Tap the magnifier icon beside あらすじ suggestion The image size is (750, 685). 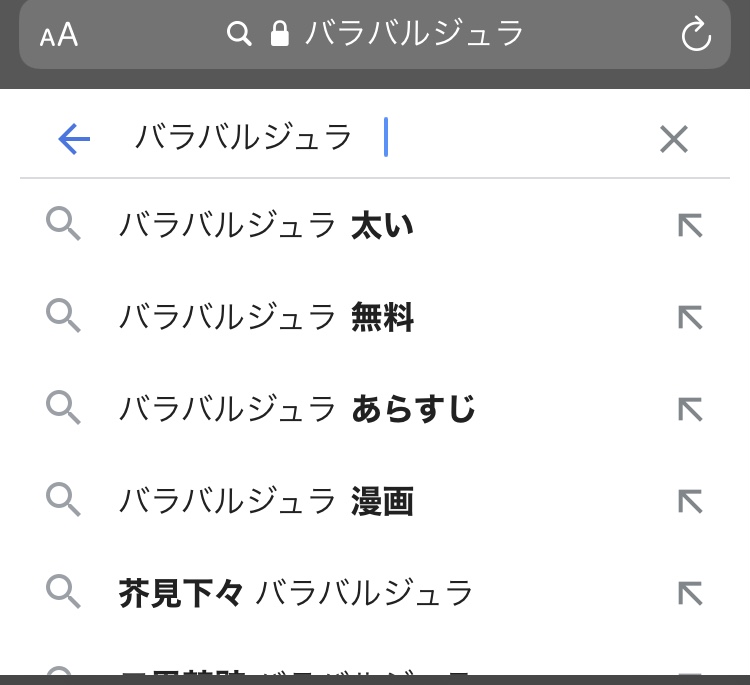click(x=63, y=407)
